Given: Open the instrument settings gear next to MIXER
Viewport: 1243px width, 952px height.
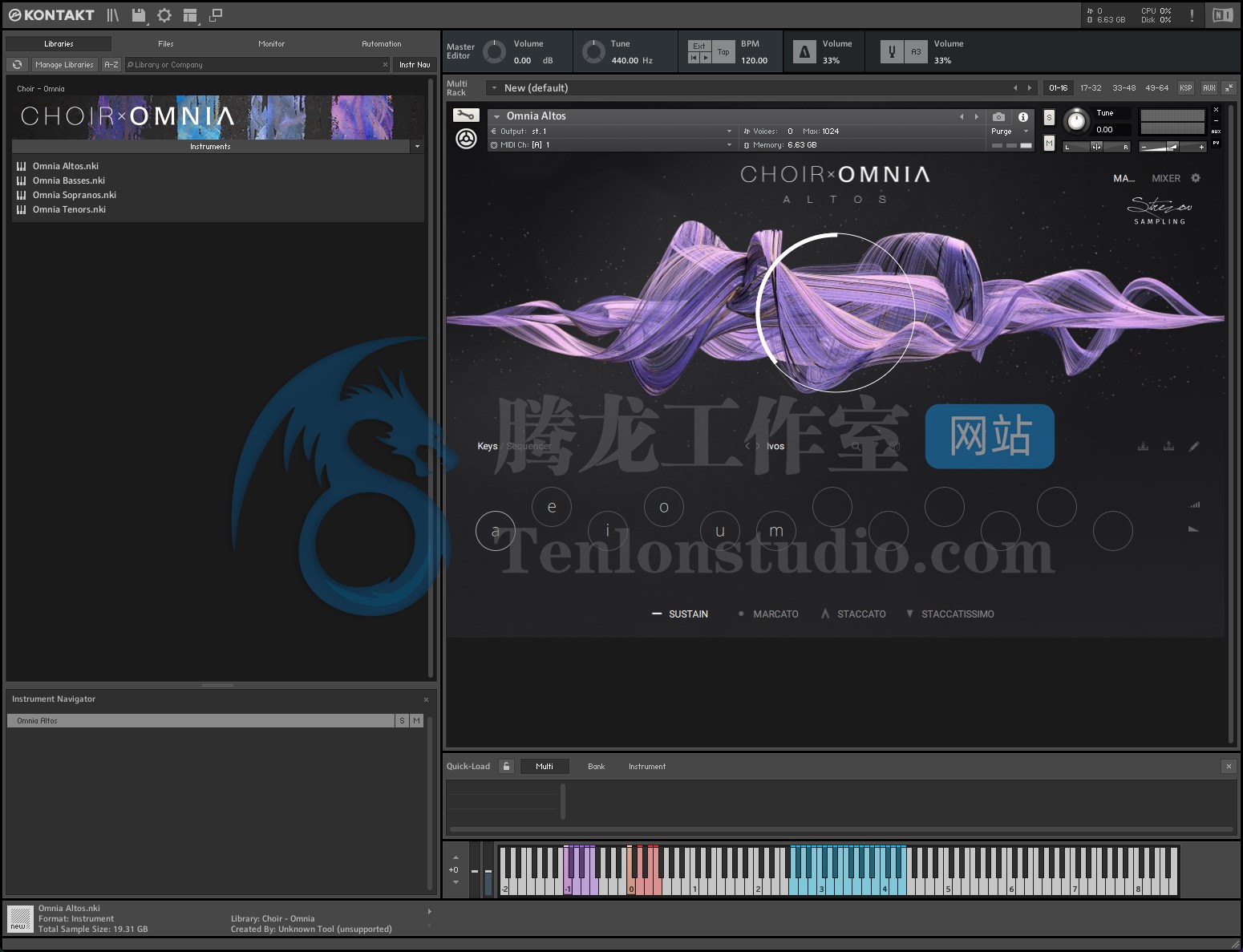Looking at the screenshot, I should tap(1196, 178).
